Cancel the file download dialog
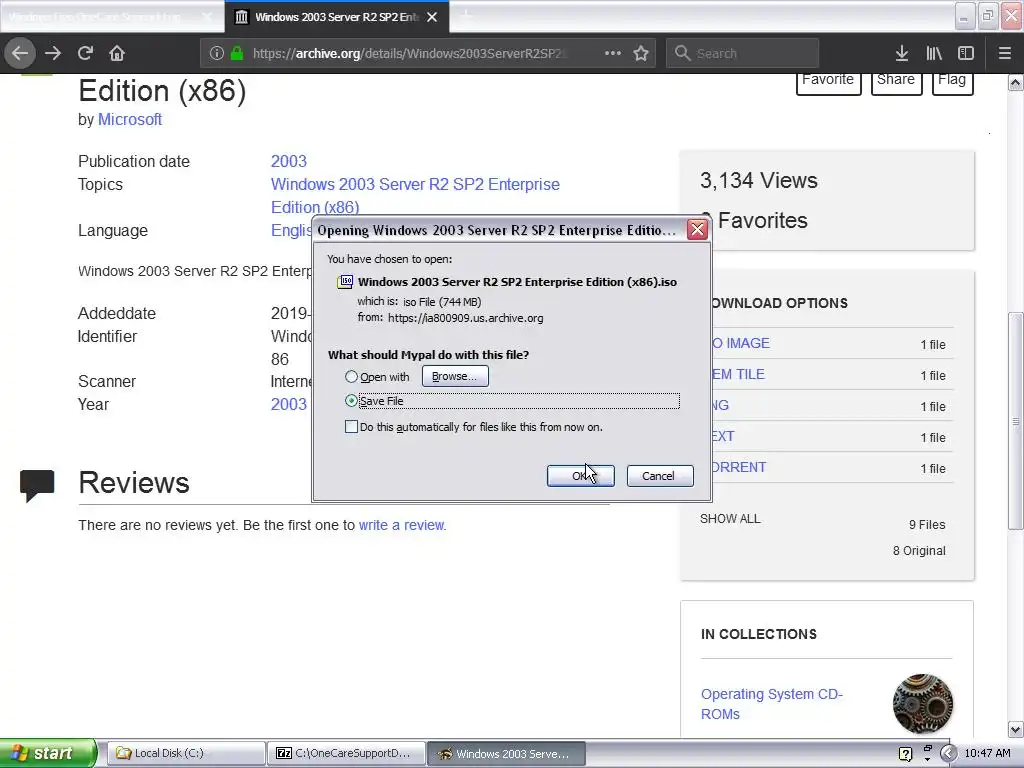The image size is (1024, 768). (x=660, y=476)
